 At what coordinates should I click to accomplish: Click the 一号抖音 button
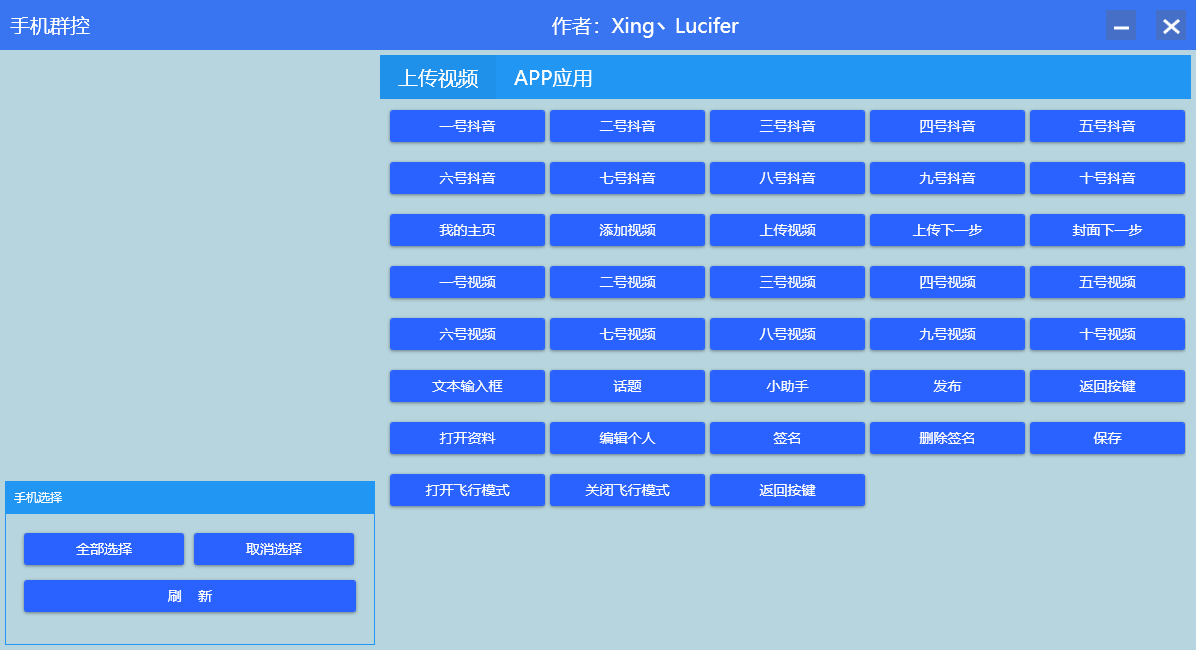point(468,126)
